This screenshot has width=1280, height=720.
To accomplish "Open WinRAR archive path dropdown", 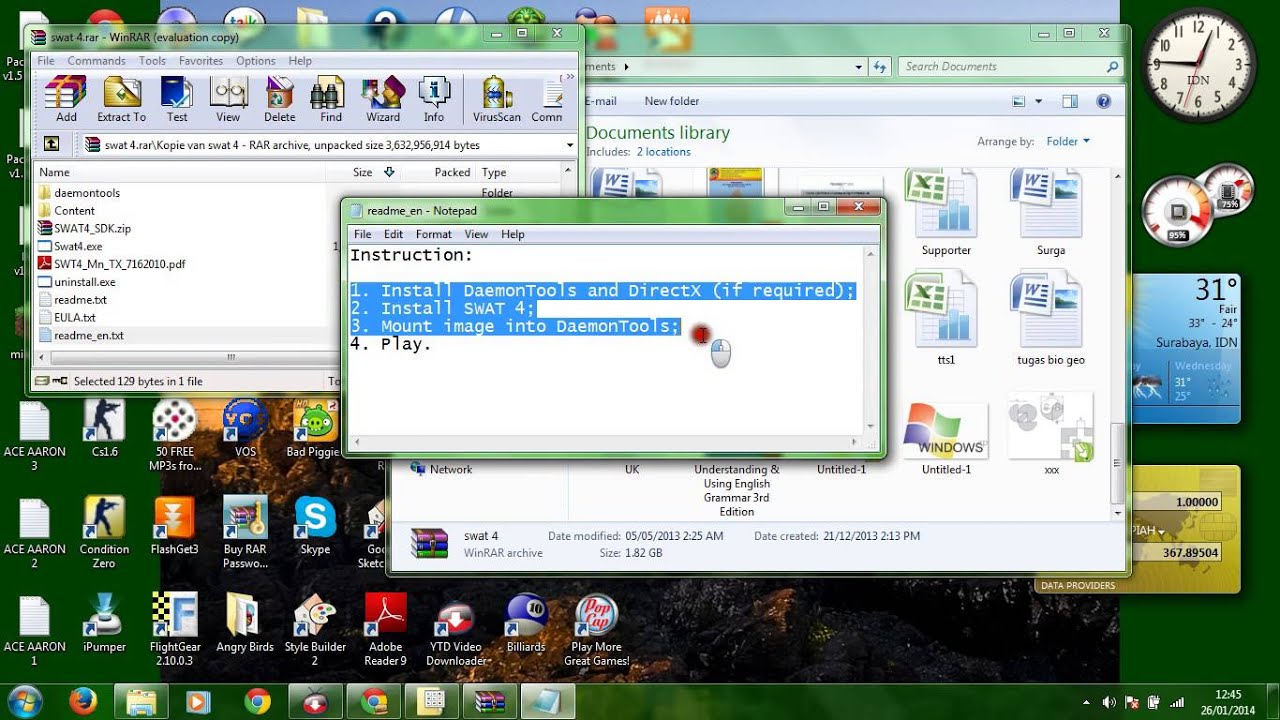I will coord(570,145).
